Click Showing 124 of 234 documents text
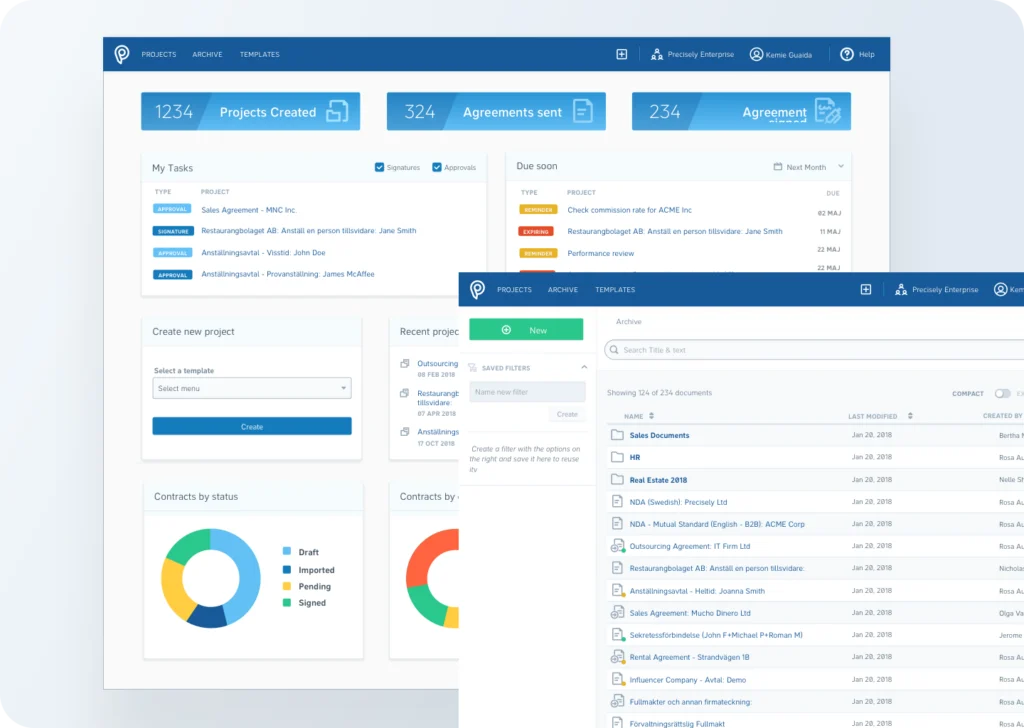 tap(659, 392)
